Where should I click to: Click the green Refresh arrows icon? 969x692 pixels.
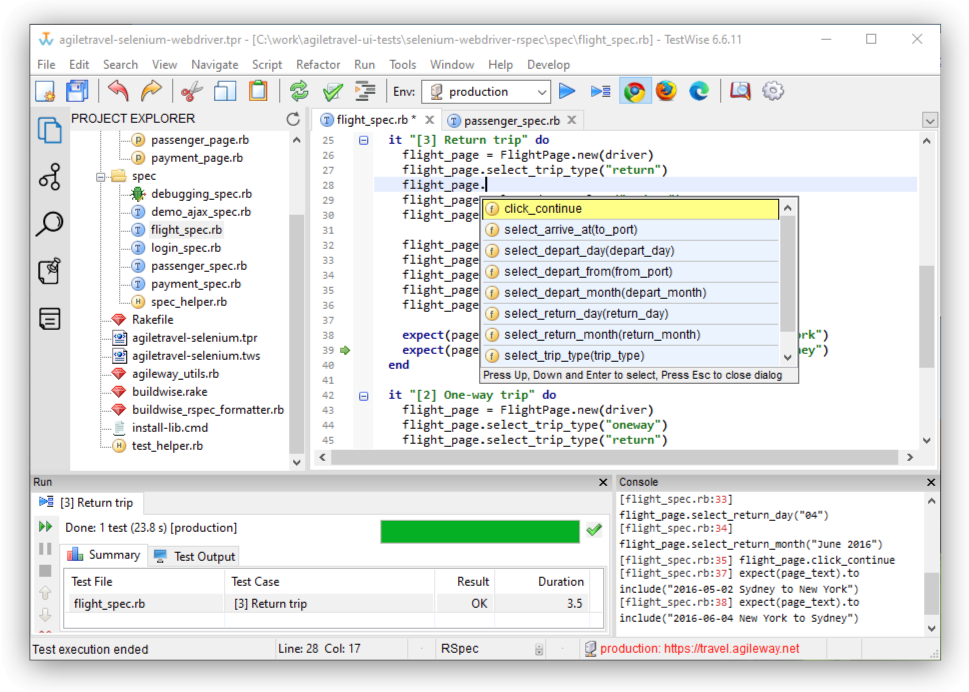tap(299, 92)
